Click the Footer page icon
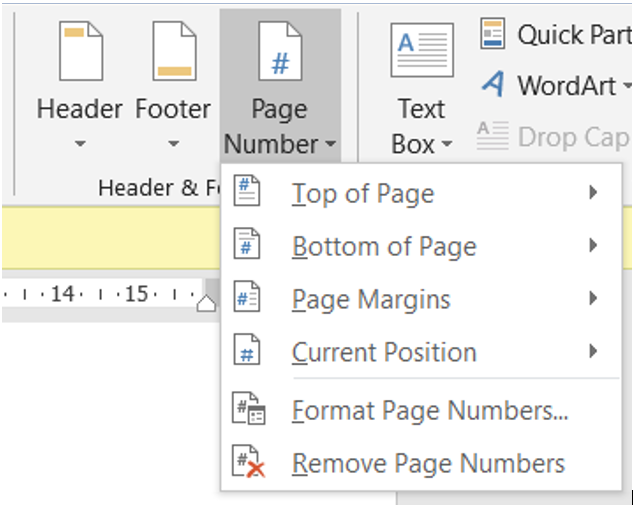Viewport: 634px width, 505px height. [173, 52]
